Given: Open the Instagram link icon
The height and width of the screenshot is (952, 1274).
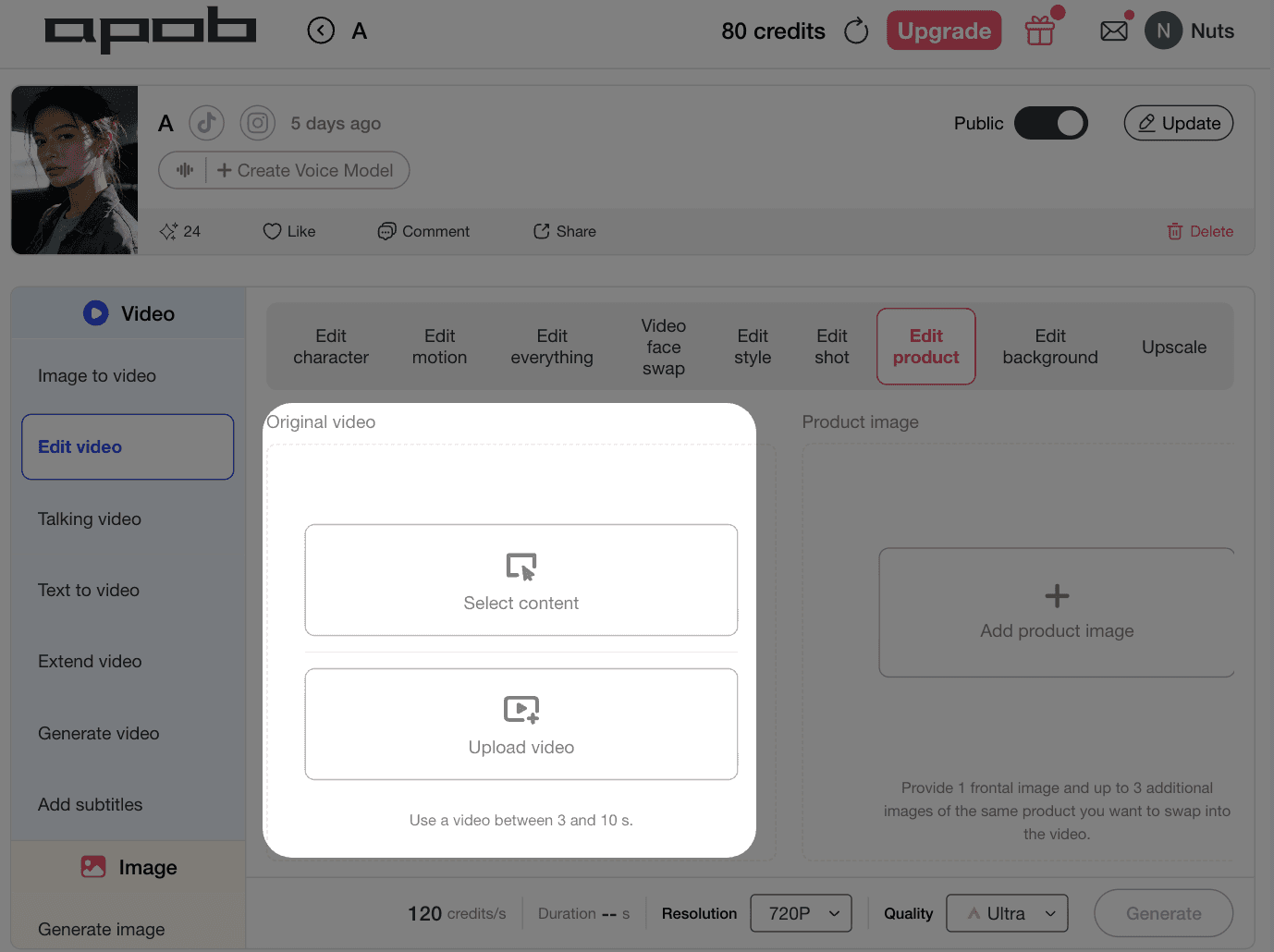Looking at the screenshot, I should 258,123.
